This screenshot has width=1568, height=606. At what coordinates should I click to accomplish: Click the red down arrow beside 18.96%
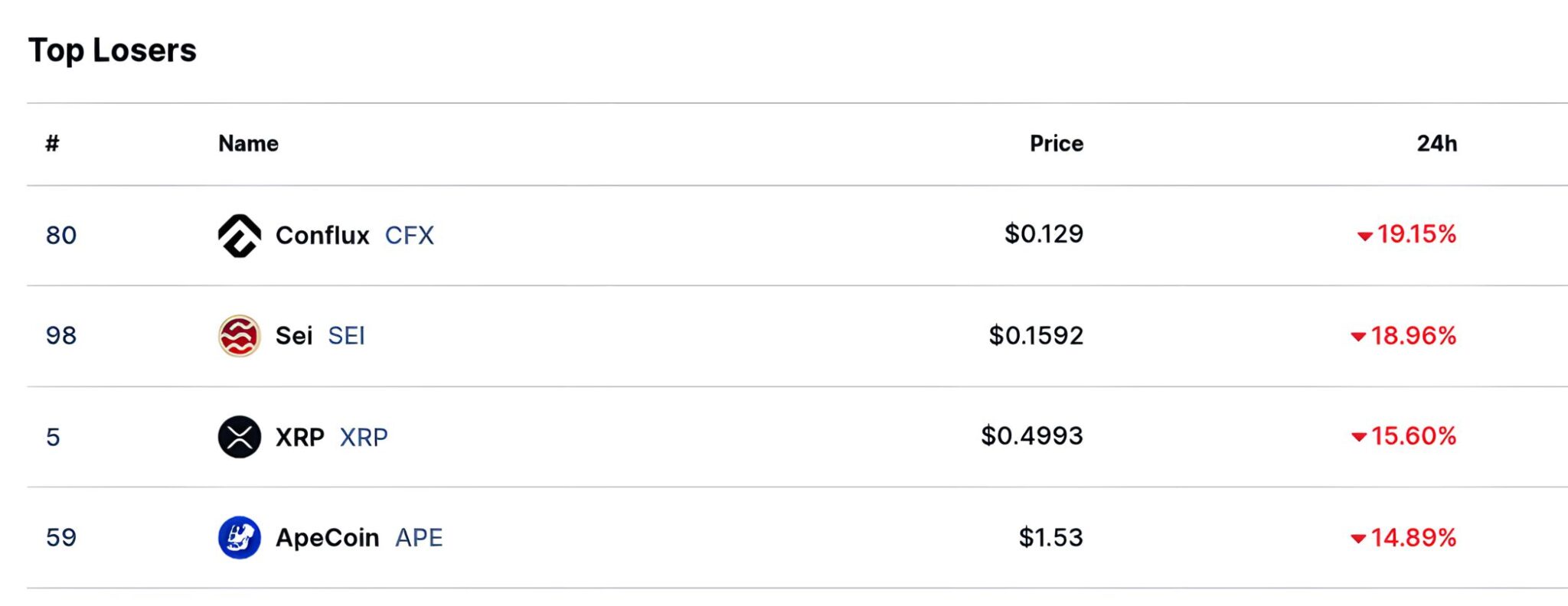1358,337
